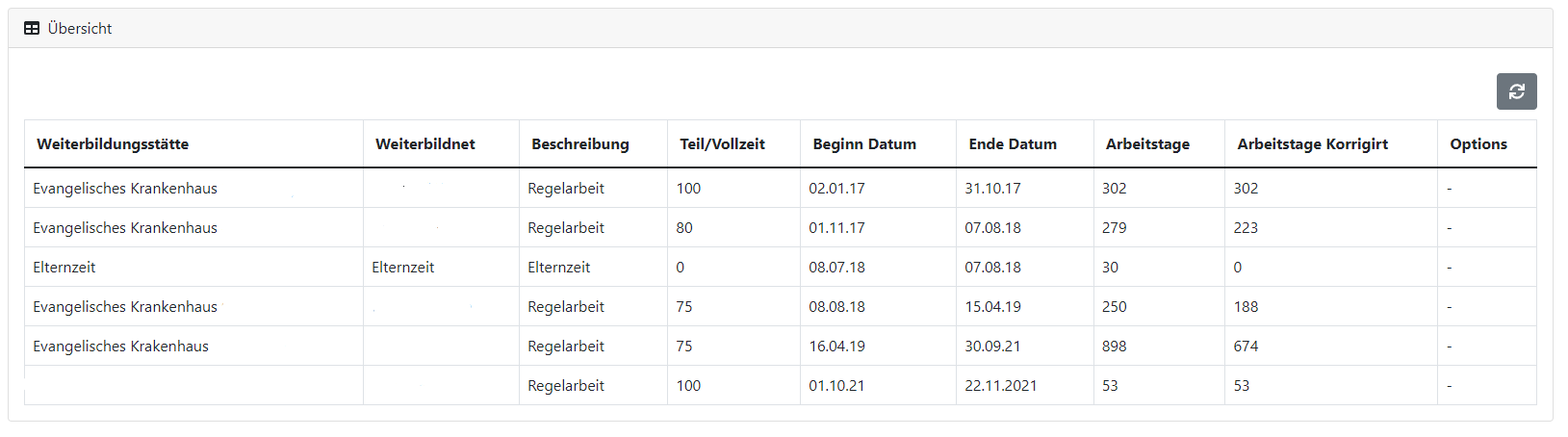Click the Beginn Datum column header
The height and width of the screenshot is (437, 1568).
pos(864,144)
